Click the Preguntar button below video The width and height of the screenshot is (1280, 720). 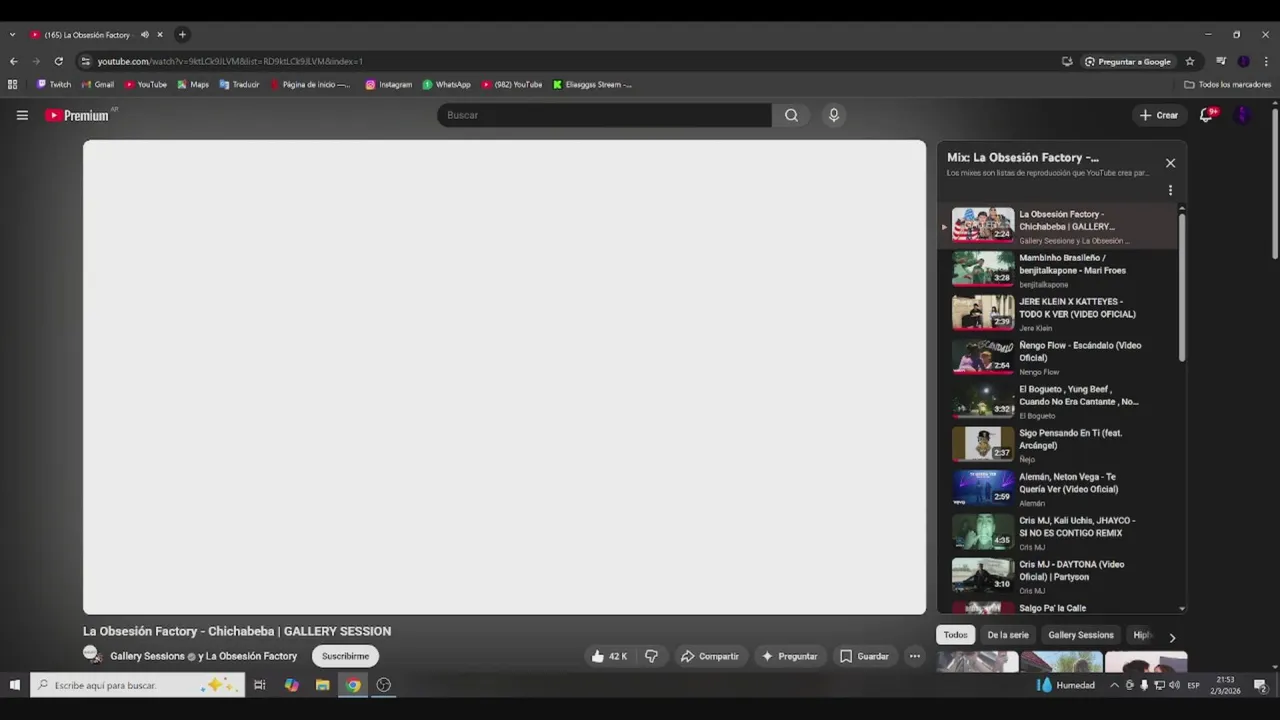point(789,656)
